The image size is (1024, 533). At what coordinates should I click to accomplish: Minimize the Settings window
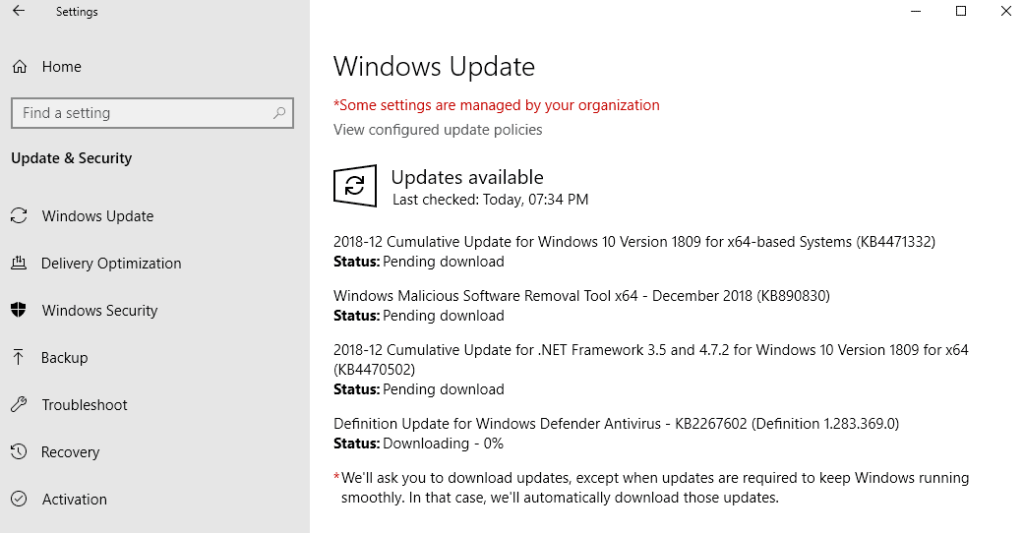click(x=916, y=11)
